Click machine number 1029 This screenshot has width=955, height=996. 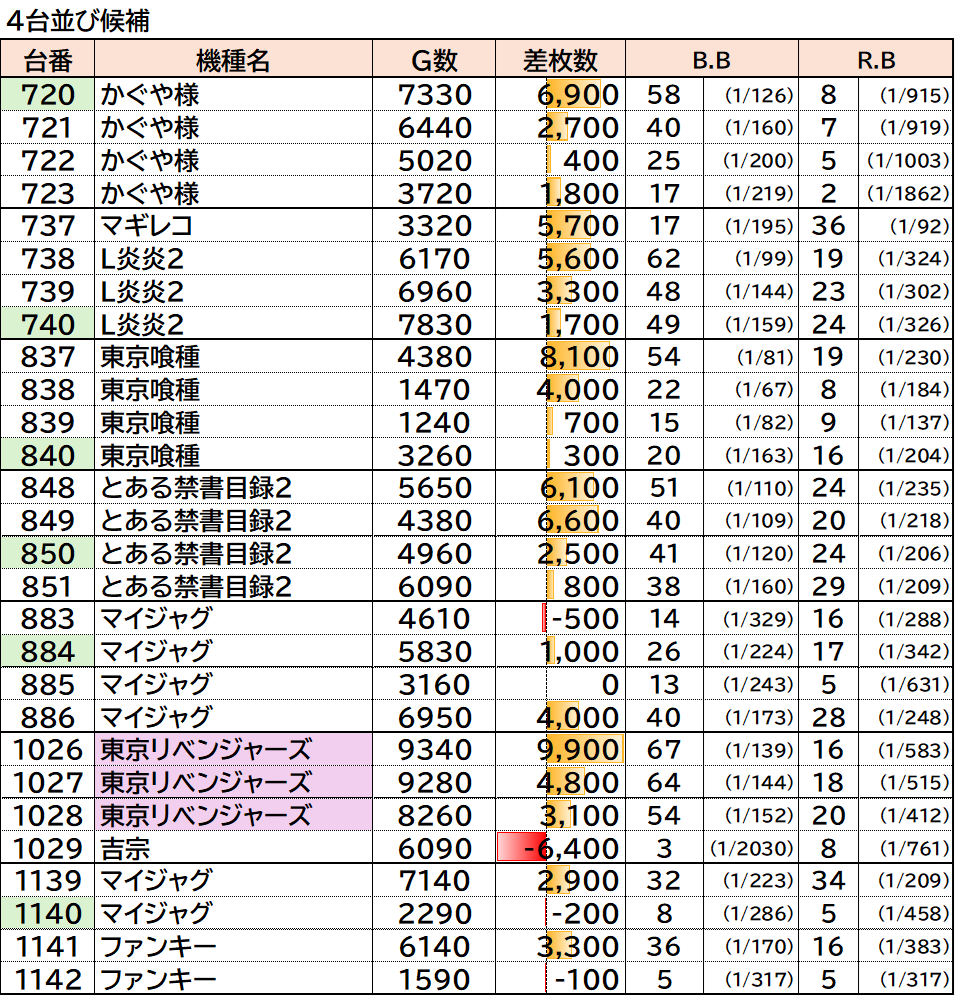[48, 849]
